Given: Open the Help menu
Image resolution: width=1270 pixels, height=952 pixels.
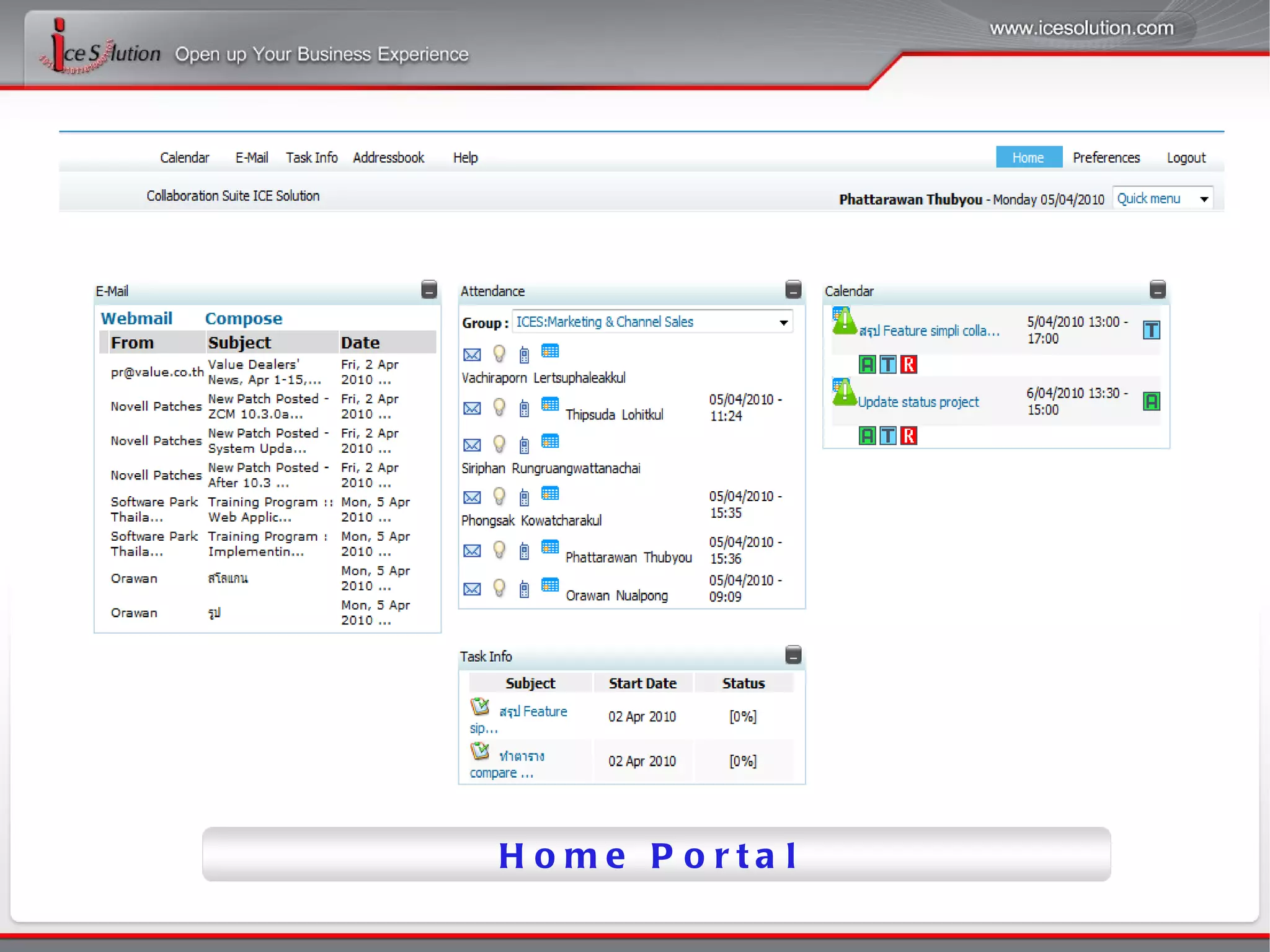Looking at the screenshot, I should 465,158.
